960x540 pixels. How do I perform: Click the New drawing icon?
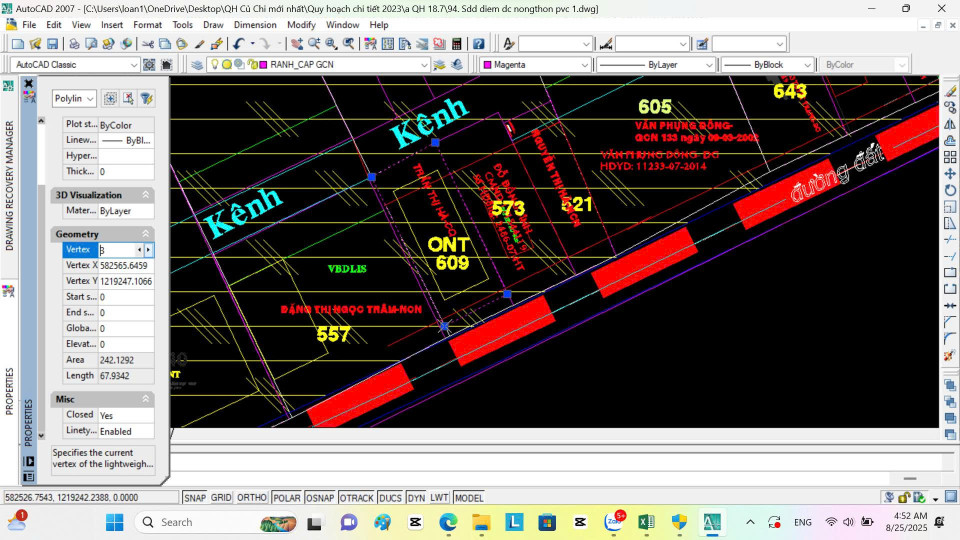coord(18,44)
